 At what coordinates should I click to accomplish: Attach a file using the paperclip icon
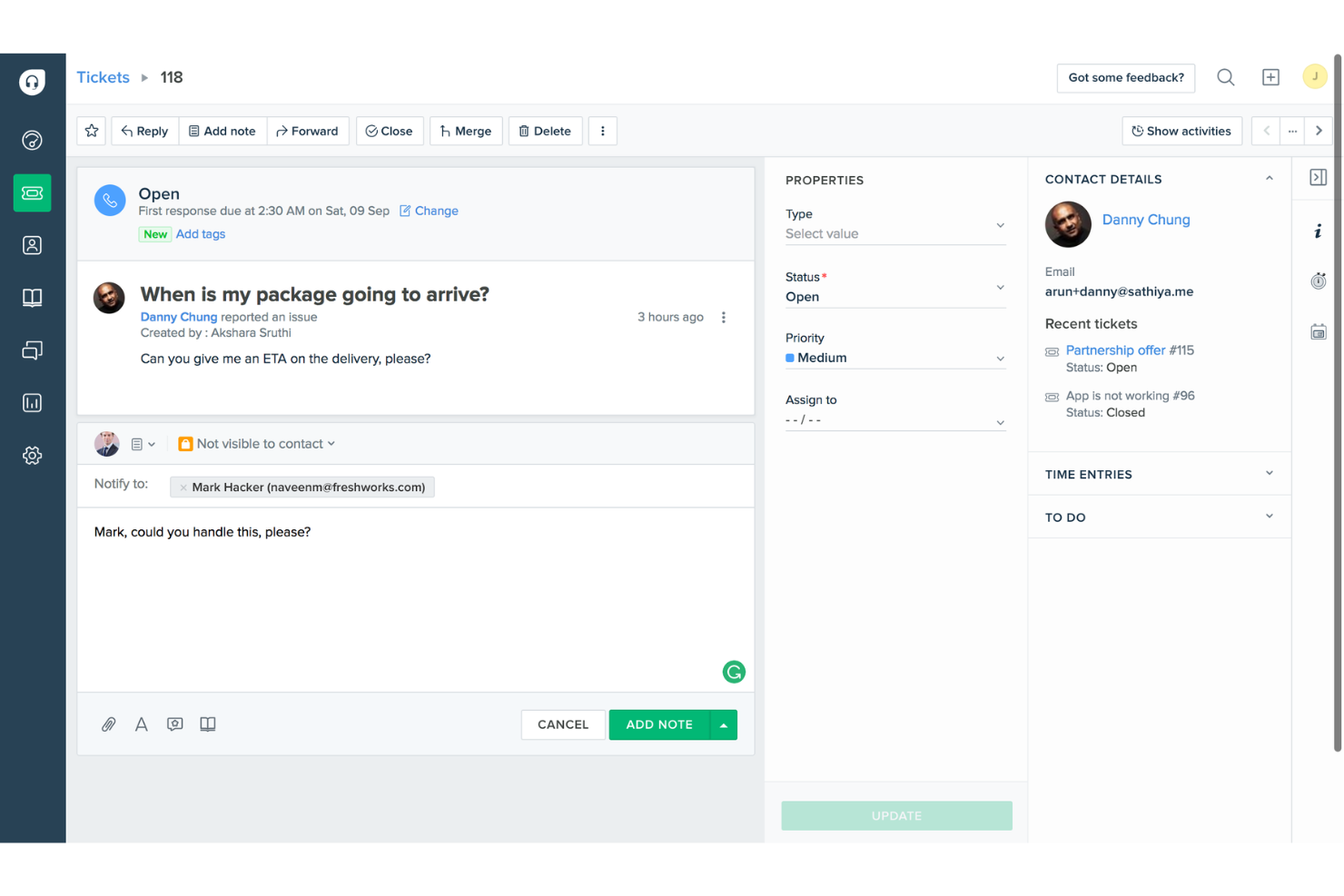point(108,724)
